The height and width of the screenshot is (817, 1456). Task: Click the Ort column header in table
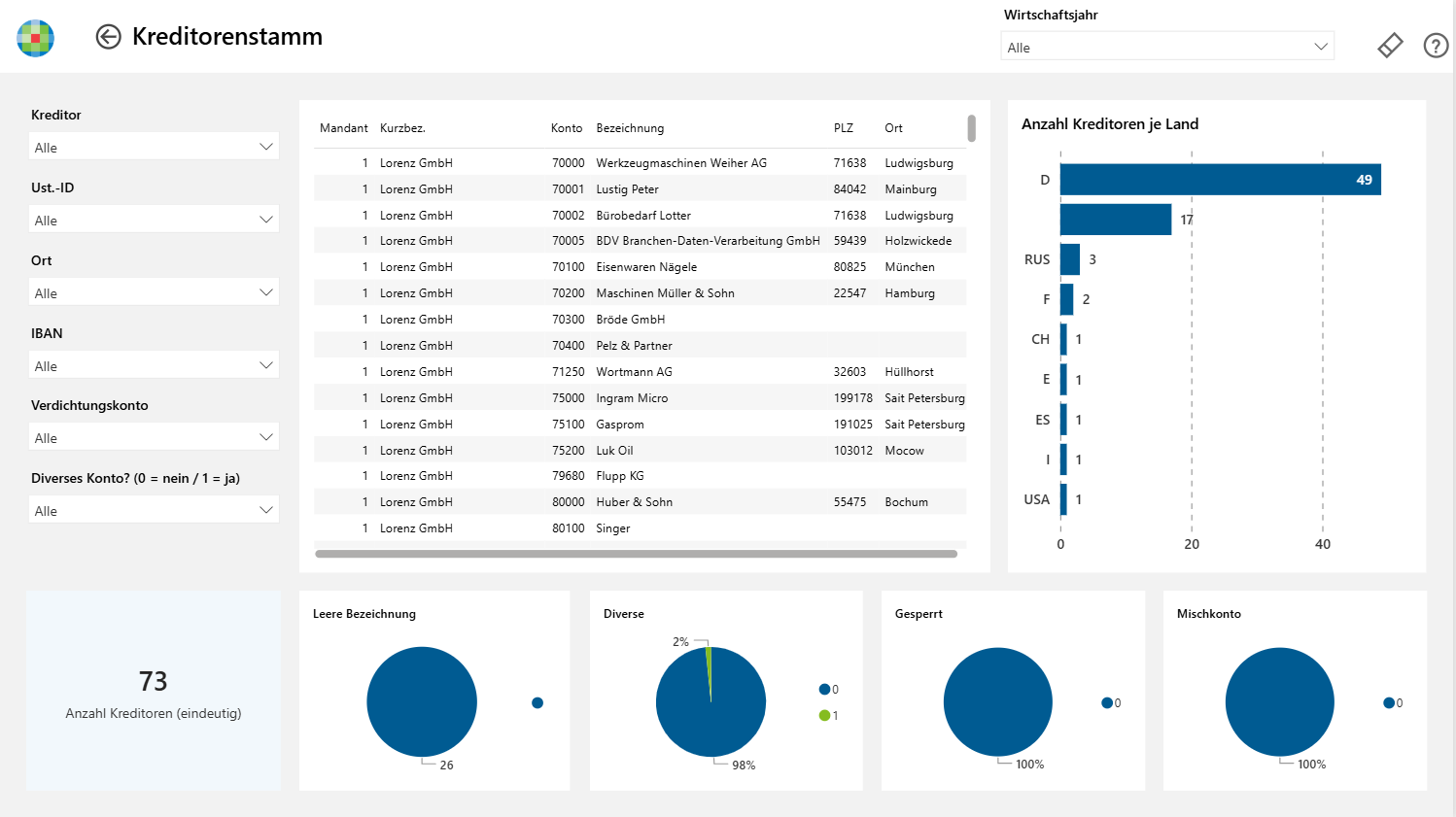893,128
